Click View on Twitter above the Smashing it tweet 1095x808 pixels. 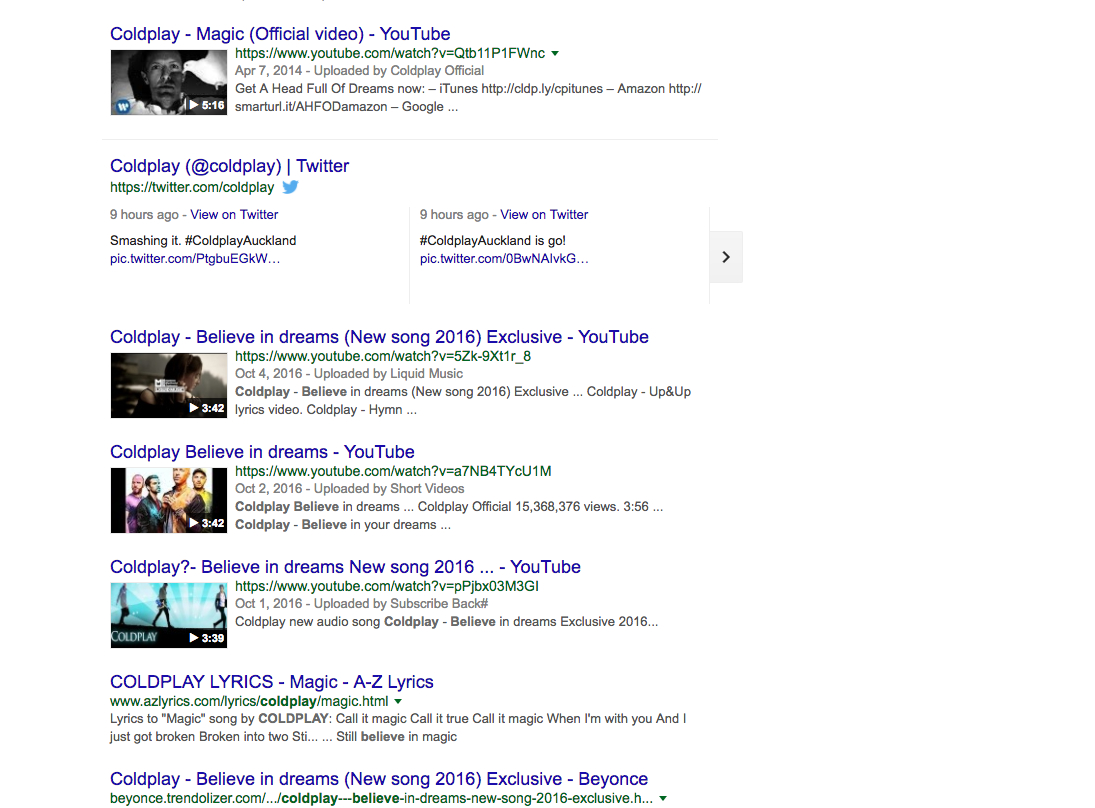pyautogui.click(x=234, y=214)
